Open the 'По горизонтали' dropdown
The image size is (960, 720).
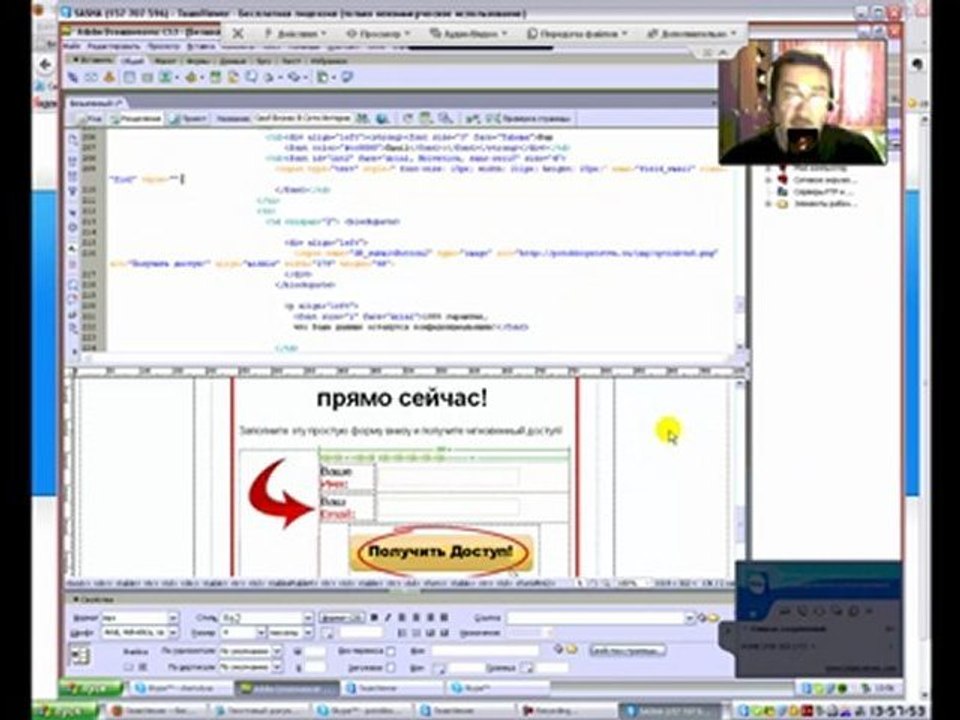pos(277,651)
